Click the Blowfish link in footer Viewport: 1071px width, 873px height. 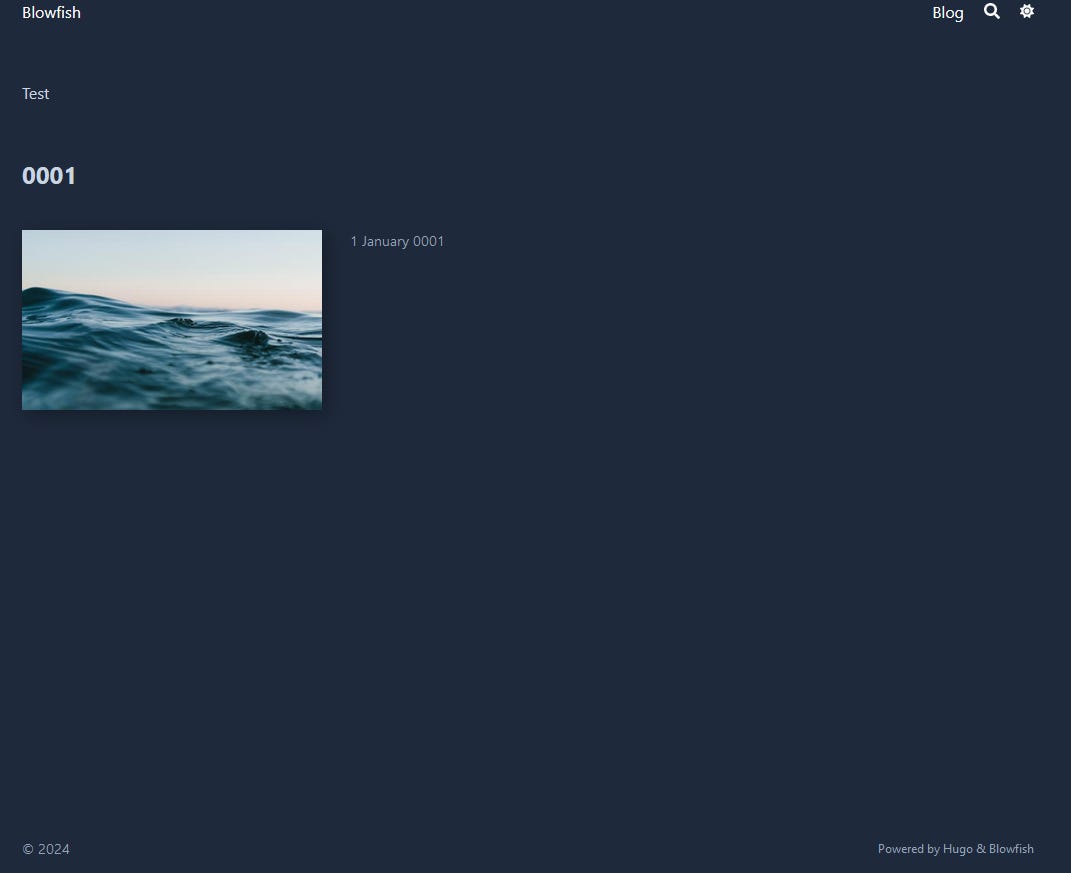[x=1011, y=848]
